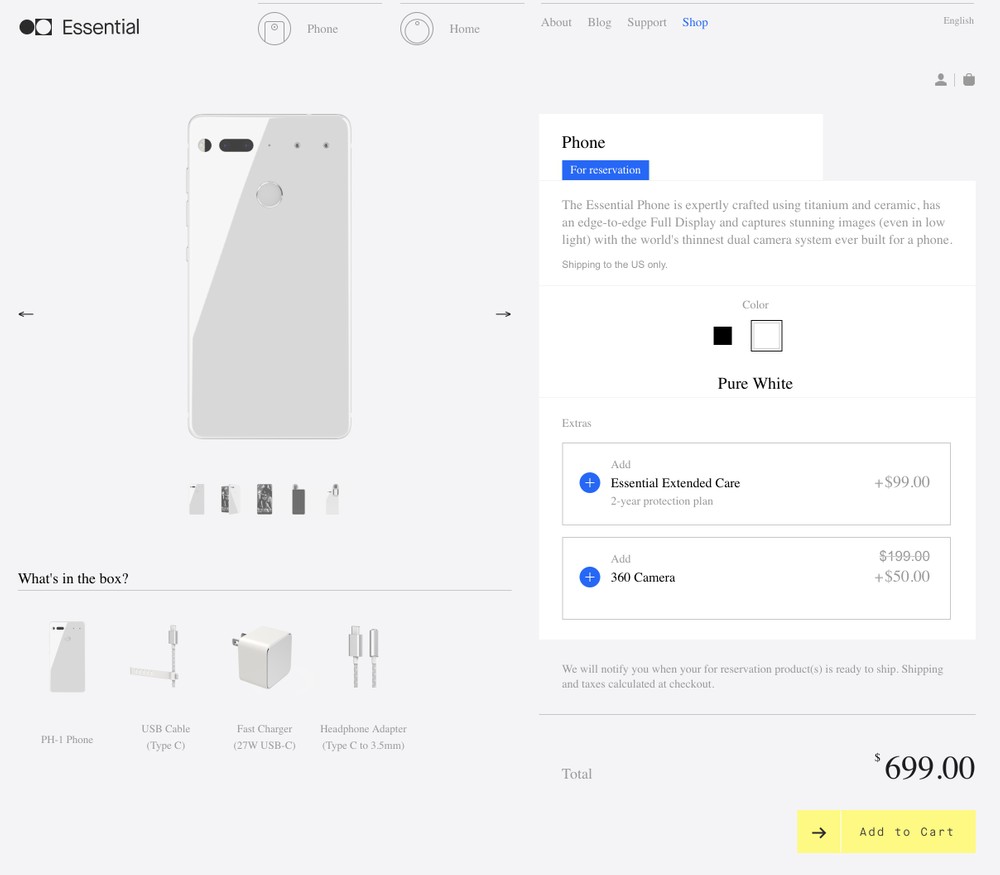Click the Color section label
The height and width of the screenshot is (875, 1000).
click(x=755, y=305)
